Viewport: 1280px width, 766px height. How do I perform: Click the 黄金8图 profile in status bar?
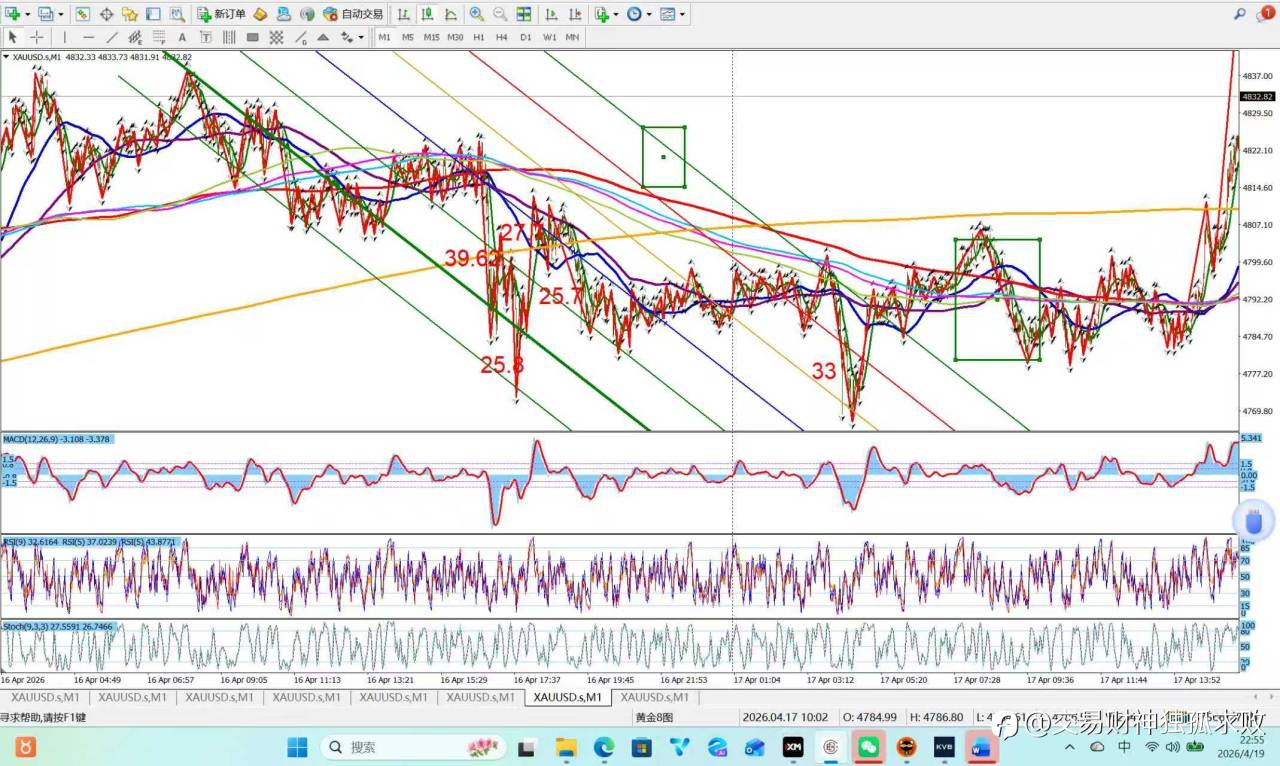pos(654,717)
